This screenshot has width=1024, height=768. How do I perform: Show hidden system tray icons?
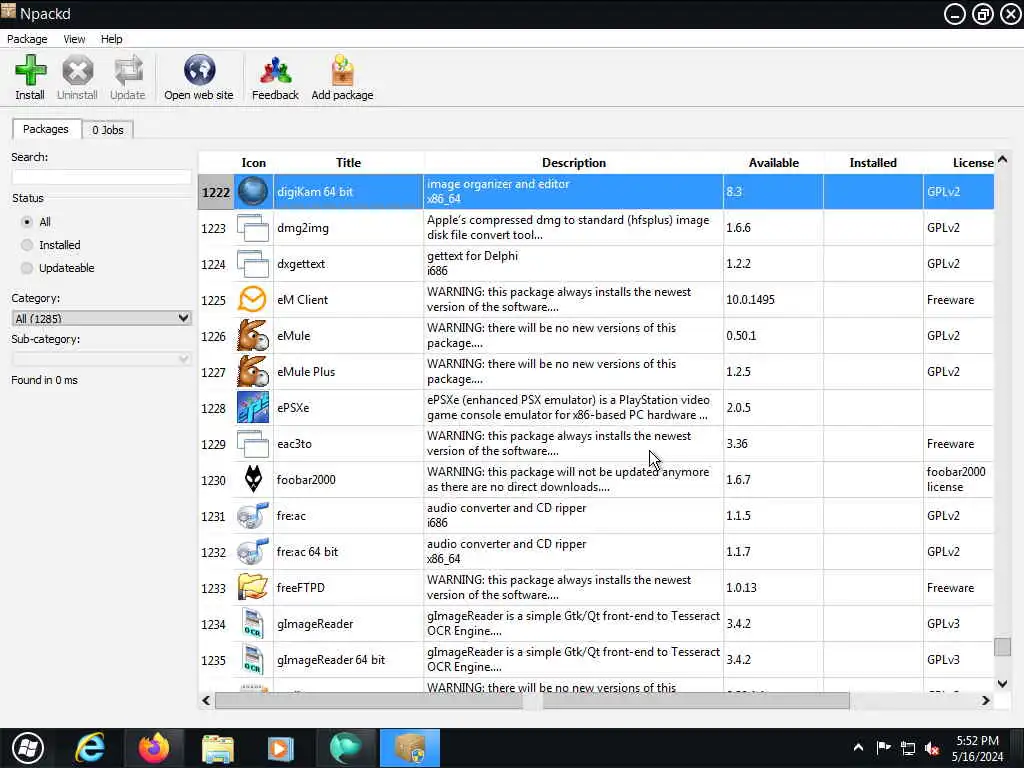(858, 748)
